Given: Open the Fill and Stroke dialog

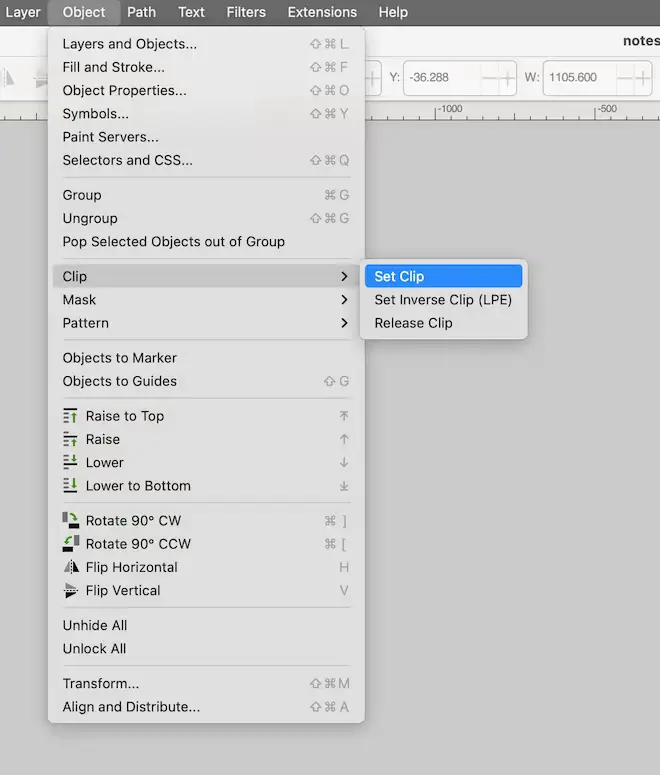Looking at the screenshot, I should tap(113, 67).
